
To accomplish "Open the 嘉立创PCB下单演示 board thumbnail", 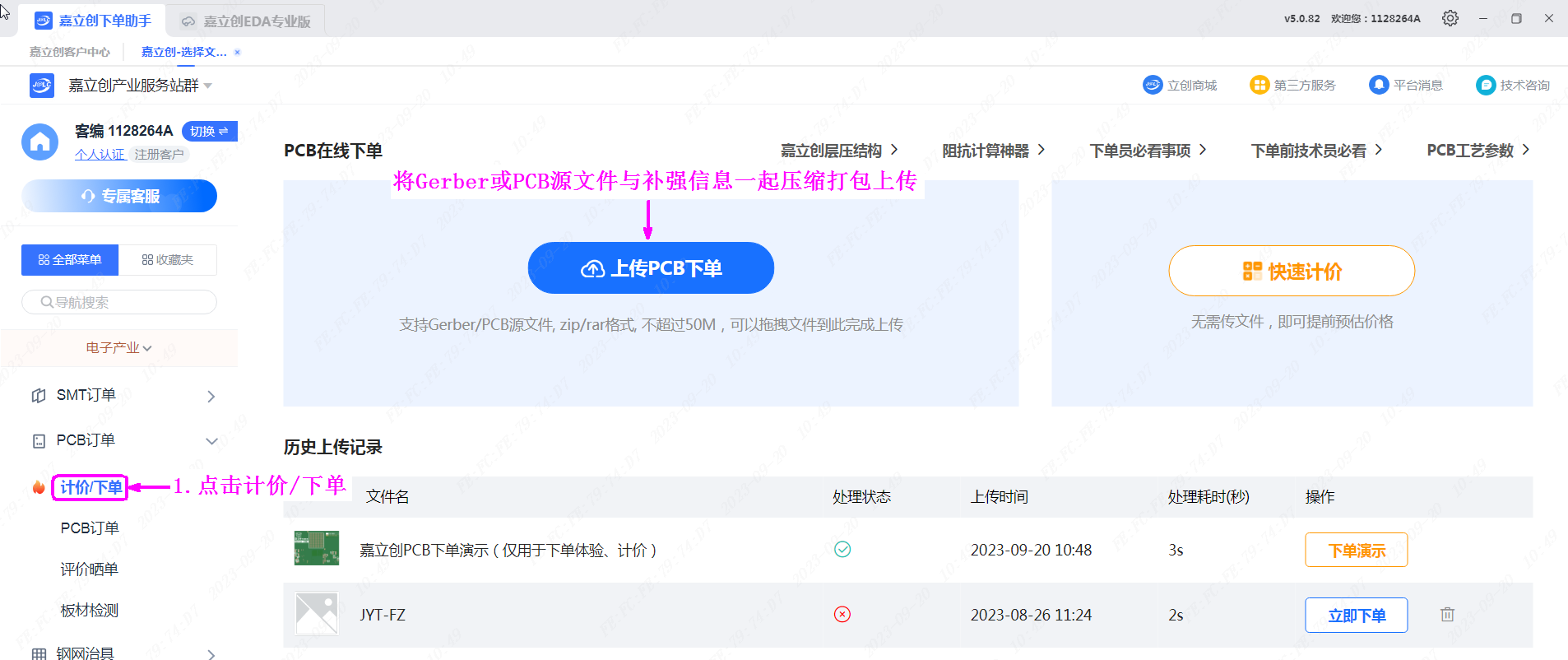I will coord(317,549).
